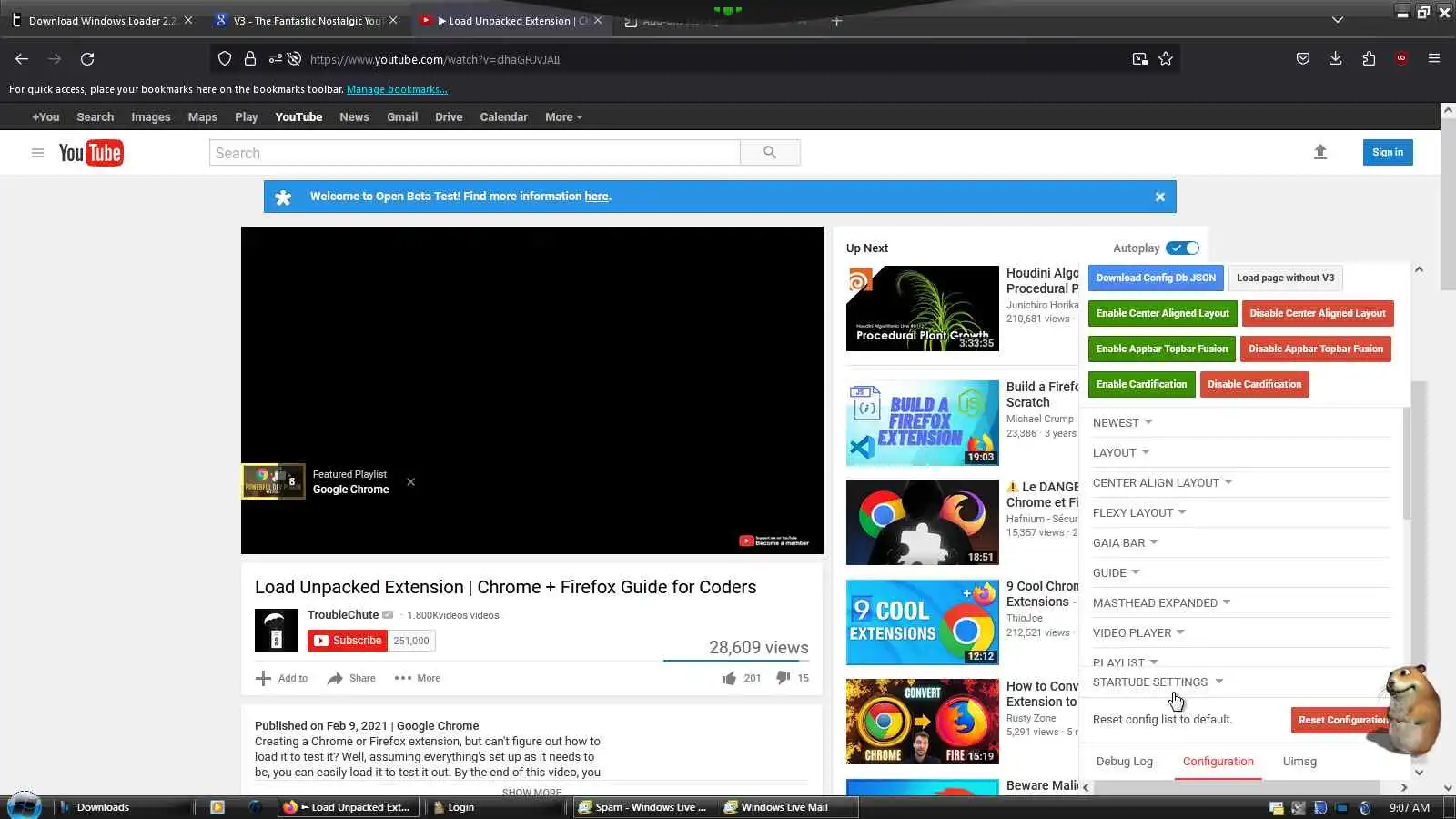This screenshot has width=1456, height=819.
Task: Open the browser downloads arrow
Action: (x=1335, y=59)
